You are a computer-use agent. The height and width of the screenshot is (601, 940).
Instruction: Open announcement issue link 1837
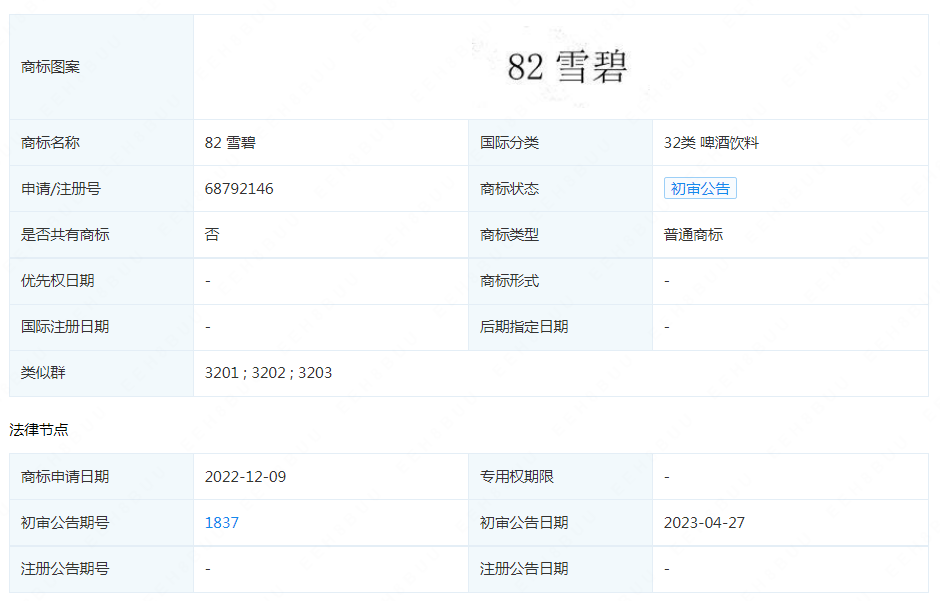coord(222,523)
